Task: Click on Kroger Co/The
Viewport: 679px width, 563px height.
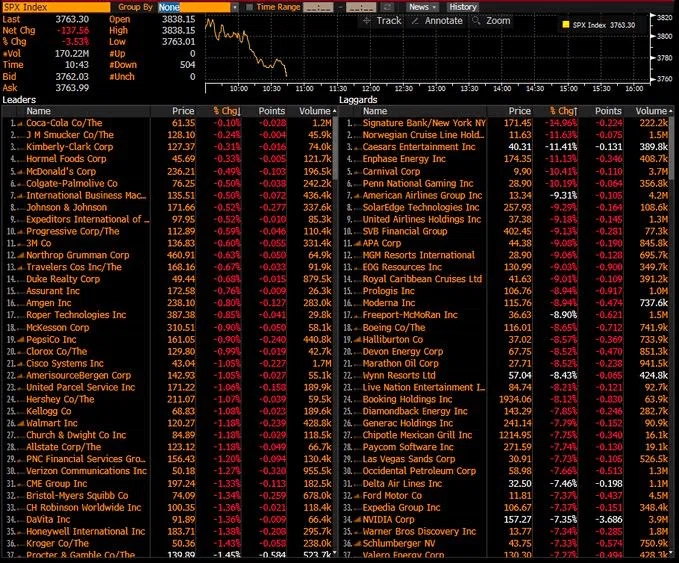Action: pos(57,544)
